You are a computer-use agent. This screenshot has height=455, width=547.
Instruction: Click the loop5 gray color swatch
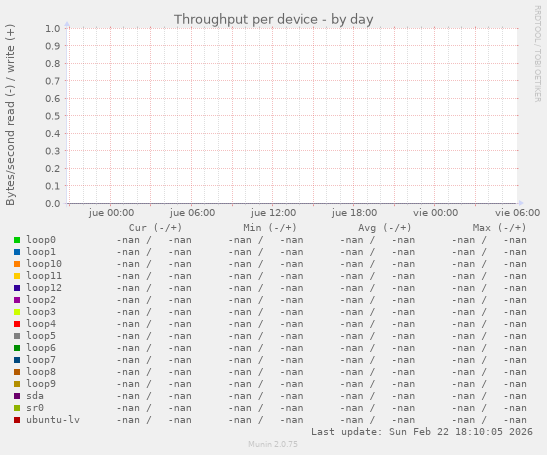(17, 336)
